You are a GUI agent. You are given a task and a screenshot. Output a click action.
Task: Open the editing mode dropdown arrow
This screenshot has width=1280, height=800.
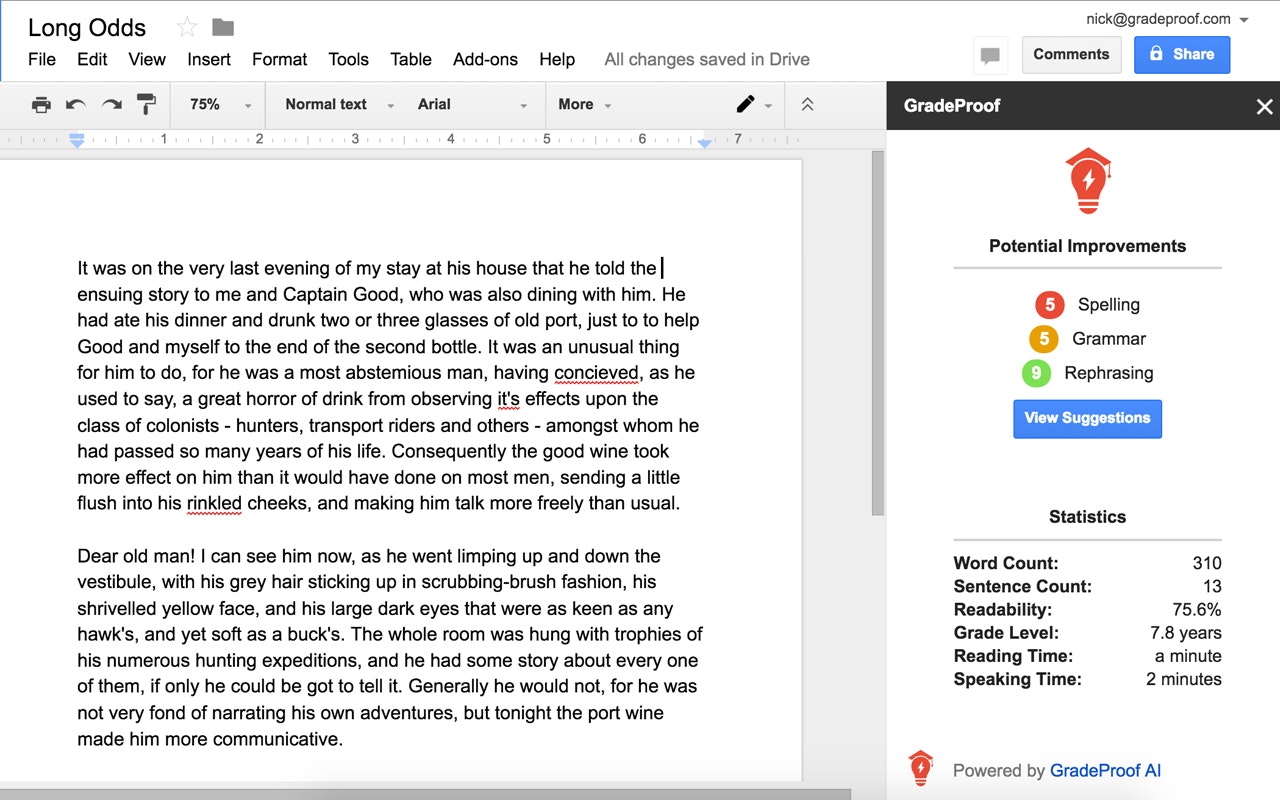coord(768,105)
